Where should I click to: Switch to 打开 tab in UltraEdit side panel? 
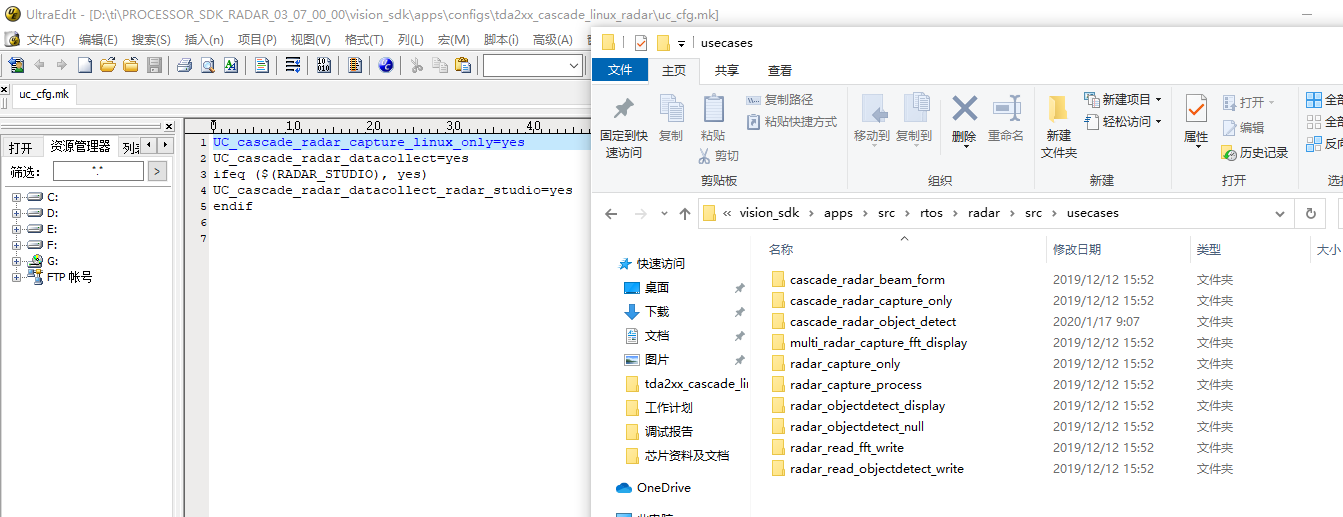[21, 148]
